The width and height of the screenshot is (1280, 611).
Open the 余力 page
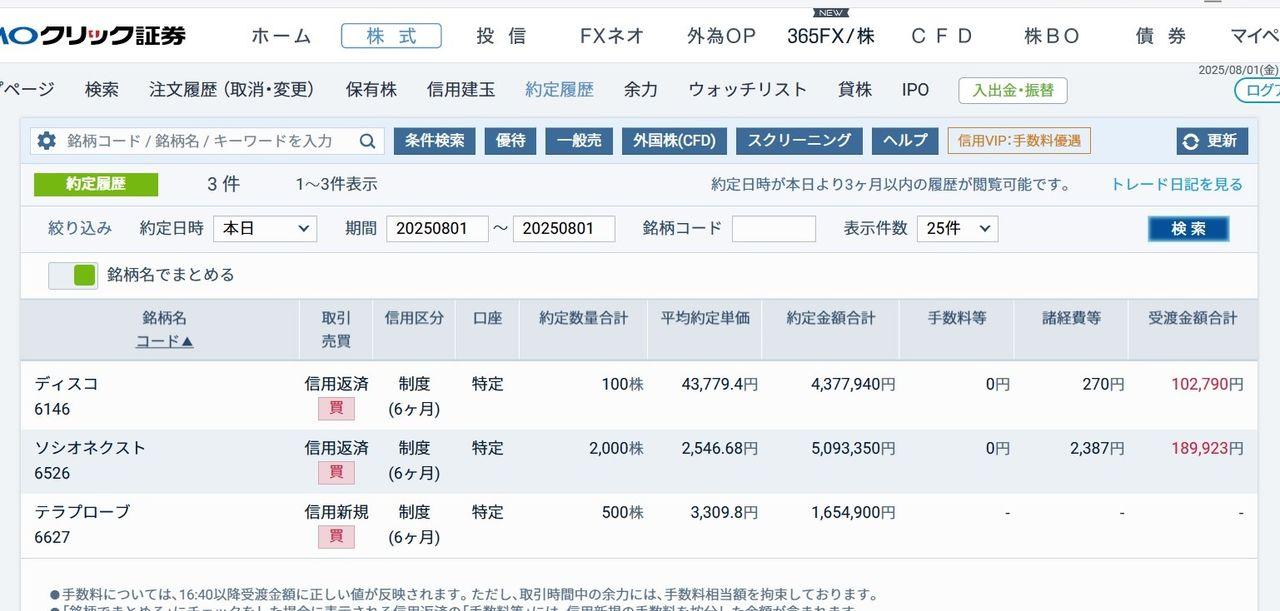coord(640,89)
